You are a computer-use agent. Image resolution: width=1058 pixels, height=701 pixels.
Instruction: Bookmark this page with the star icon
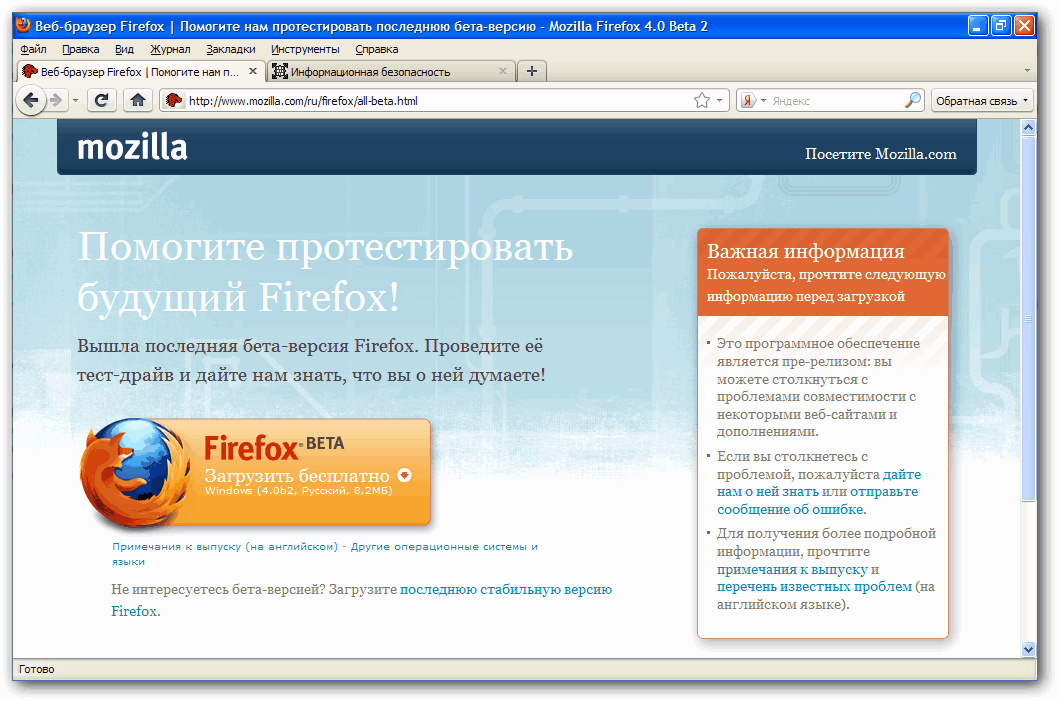pos(702,101)
